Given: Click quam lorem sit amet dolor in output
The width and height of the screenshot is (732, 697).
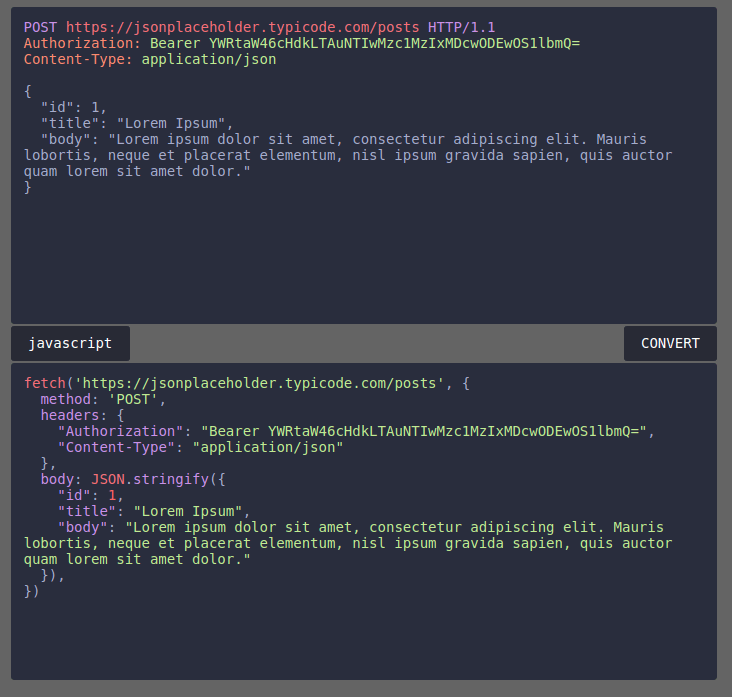Looking at the screenshot, I should tap(137, 559).
